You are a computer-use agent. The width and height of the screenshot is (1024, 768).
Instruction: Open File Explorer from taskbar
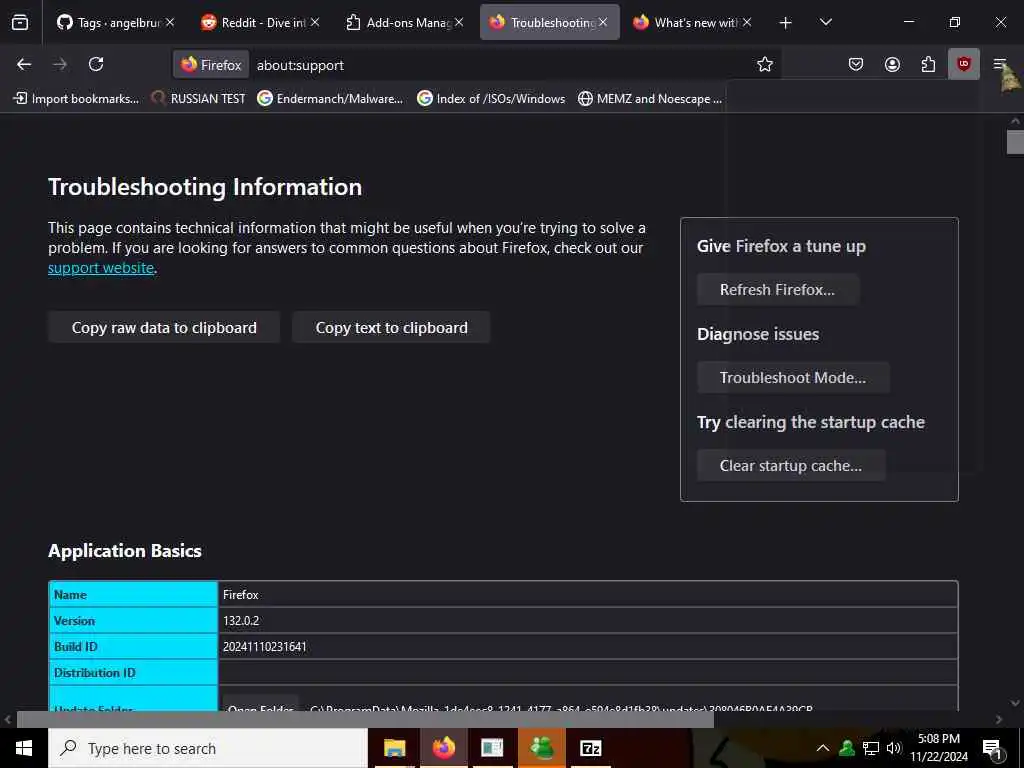click(x=394, y=748)
